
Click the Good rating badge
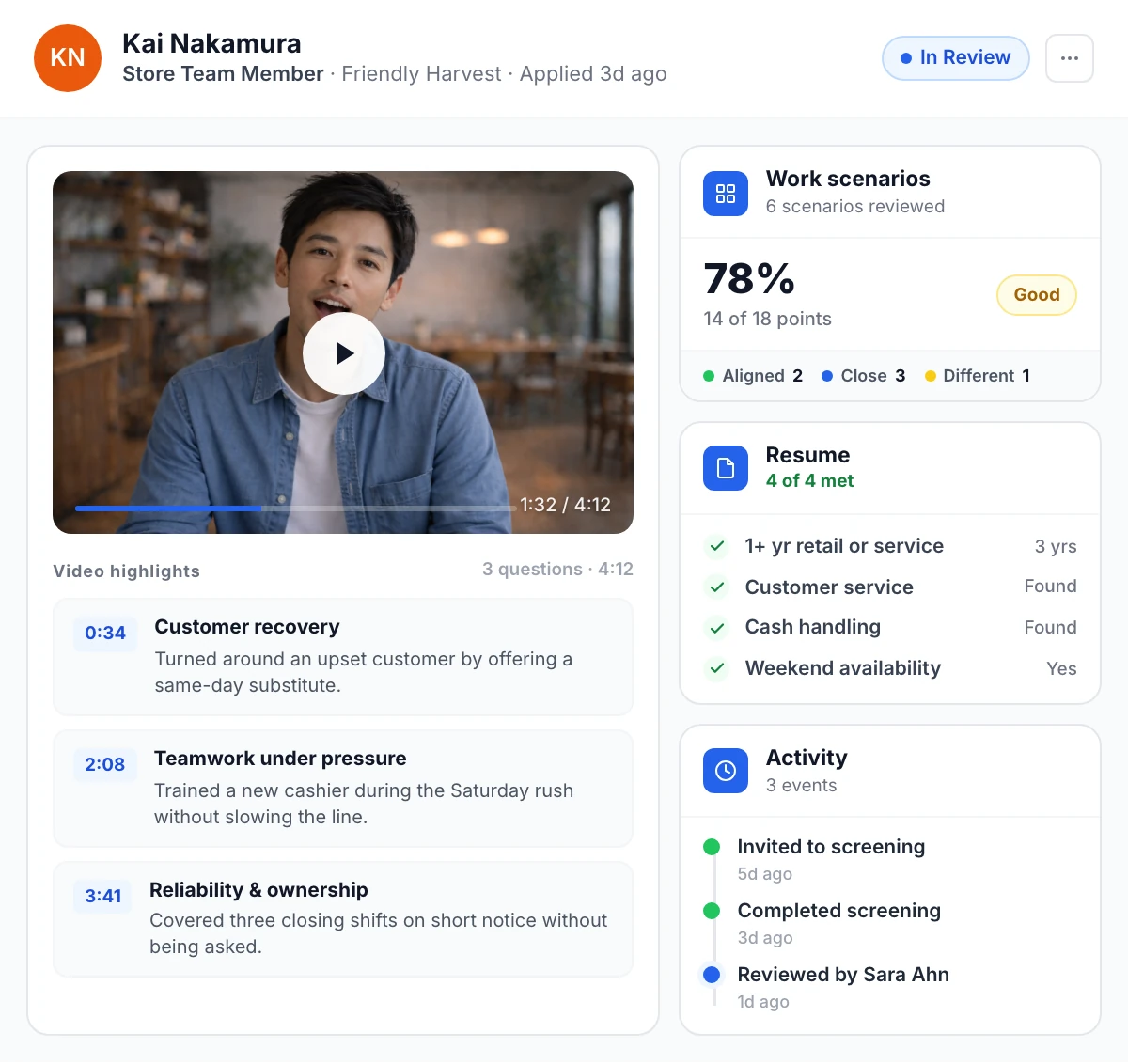point(1036,294)
